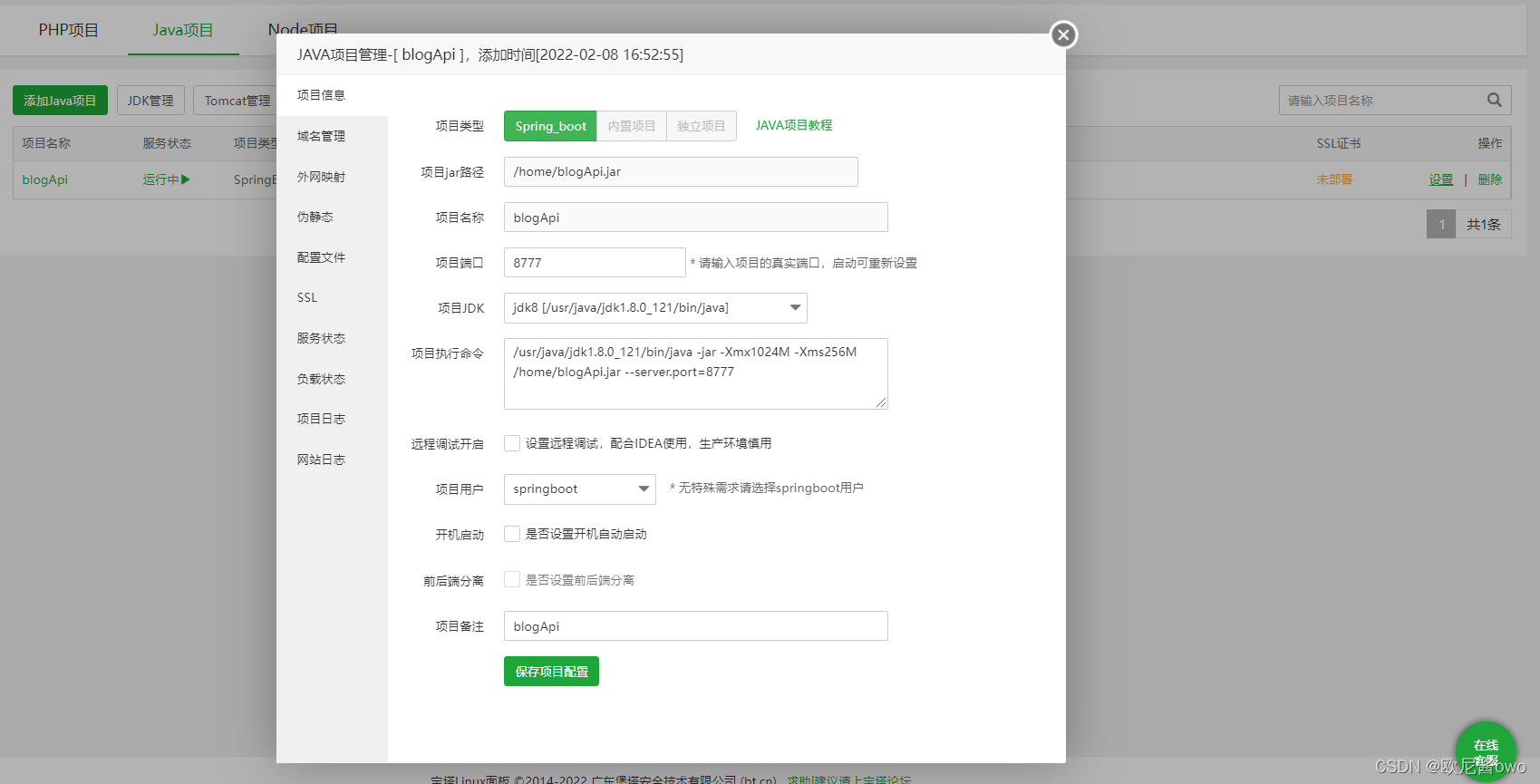Open the JAVA项目教程 link
Image resolution: width=1540 pixels, height=784 pixels.
794,125
